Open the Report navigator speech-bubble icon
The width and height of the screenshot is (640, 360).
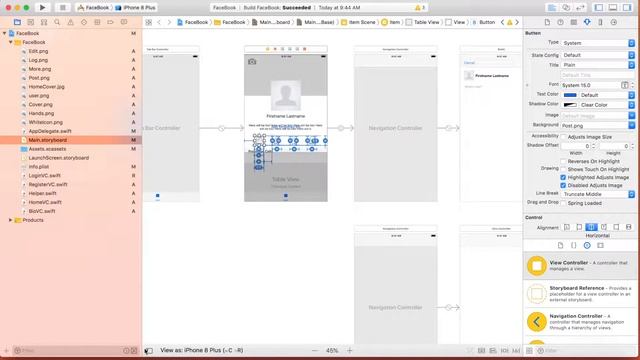pyautogui.click(x=124, y=22)
